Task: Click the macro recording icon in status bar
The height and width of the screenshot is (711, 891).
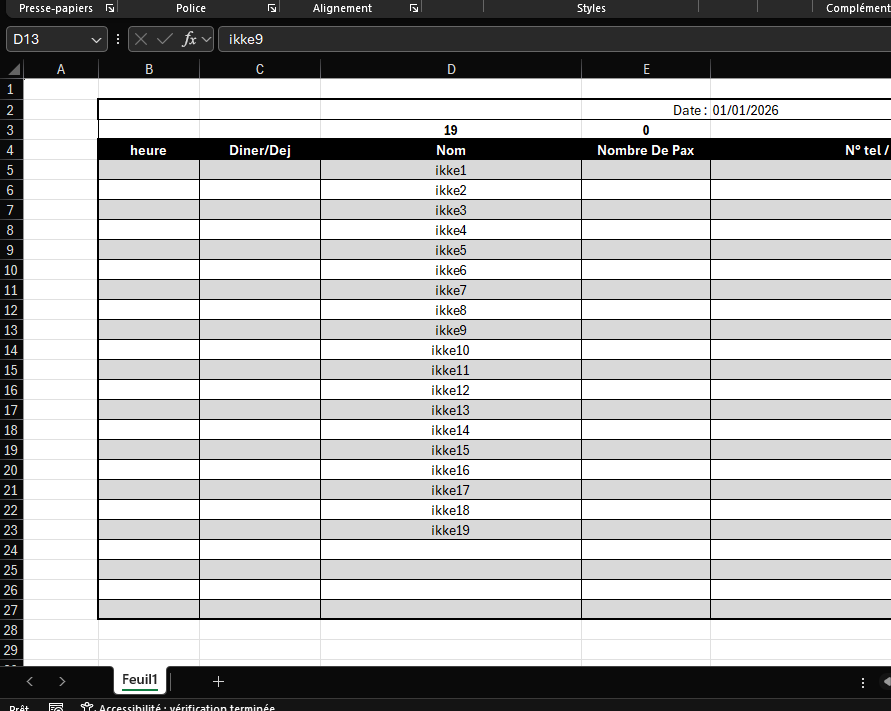Action: (56, 706)
